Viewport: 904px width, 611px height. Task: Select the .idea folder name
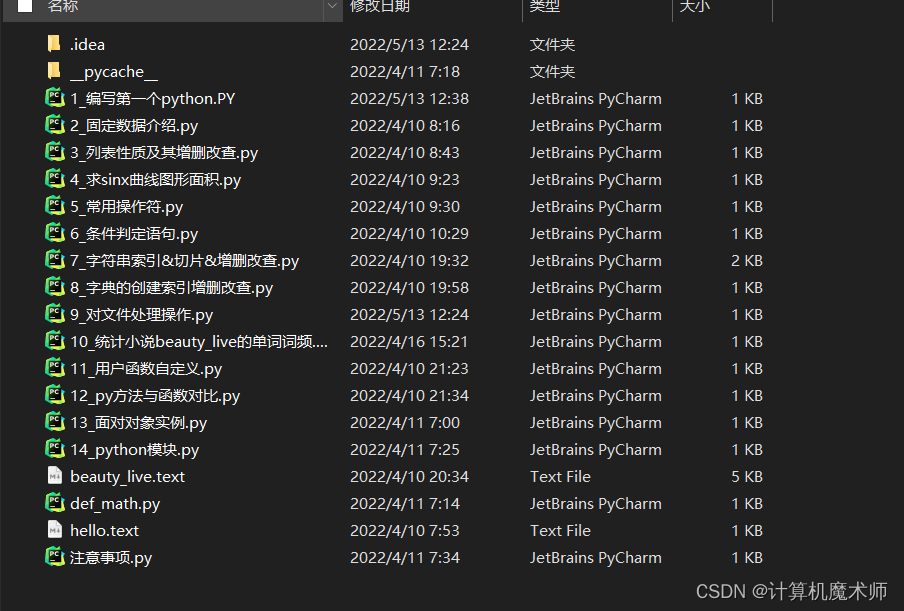point(87,44)
